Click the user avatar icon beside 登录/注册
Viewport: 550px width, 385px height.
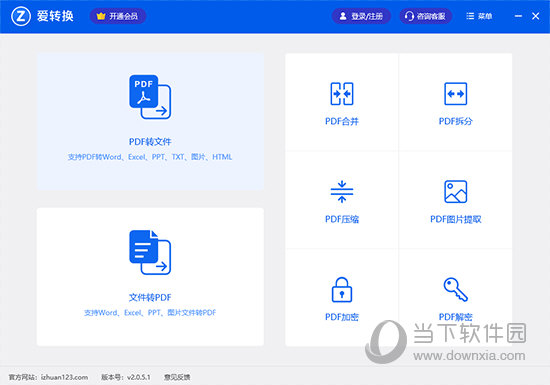click(x=343, y=16)
